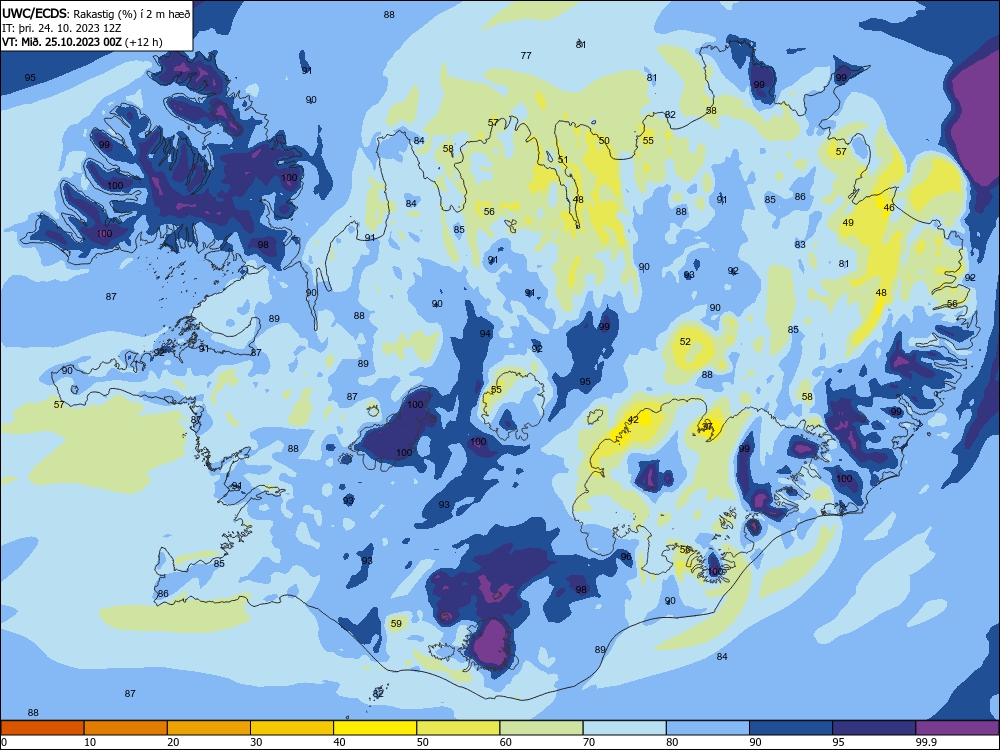Click the light green 60–70 legend band
The width and height of the screenshot is (1000, 750).
(x=541, y=728)
